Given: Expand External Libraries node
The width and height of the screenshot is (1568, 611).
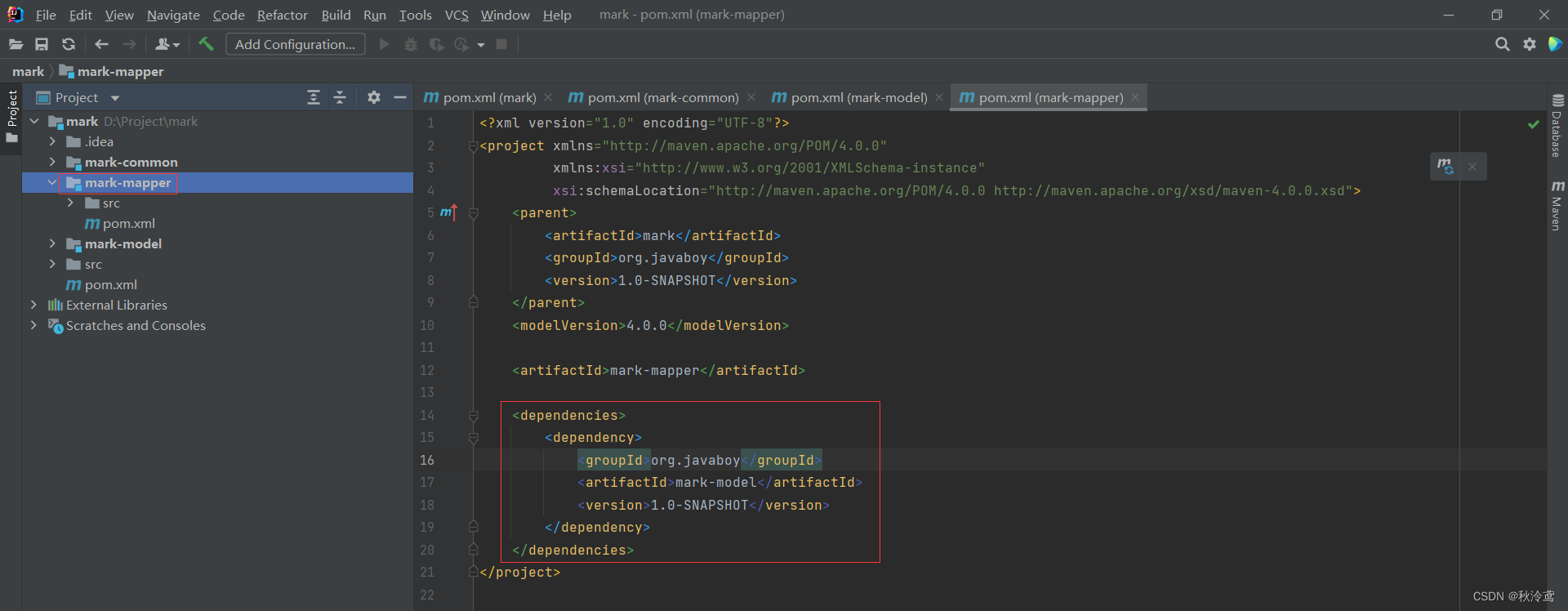Looking at the screenshot, I should pyautogui.click(x=33, y=305).
